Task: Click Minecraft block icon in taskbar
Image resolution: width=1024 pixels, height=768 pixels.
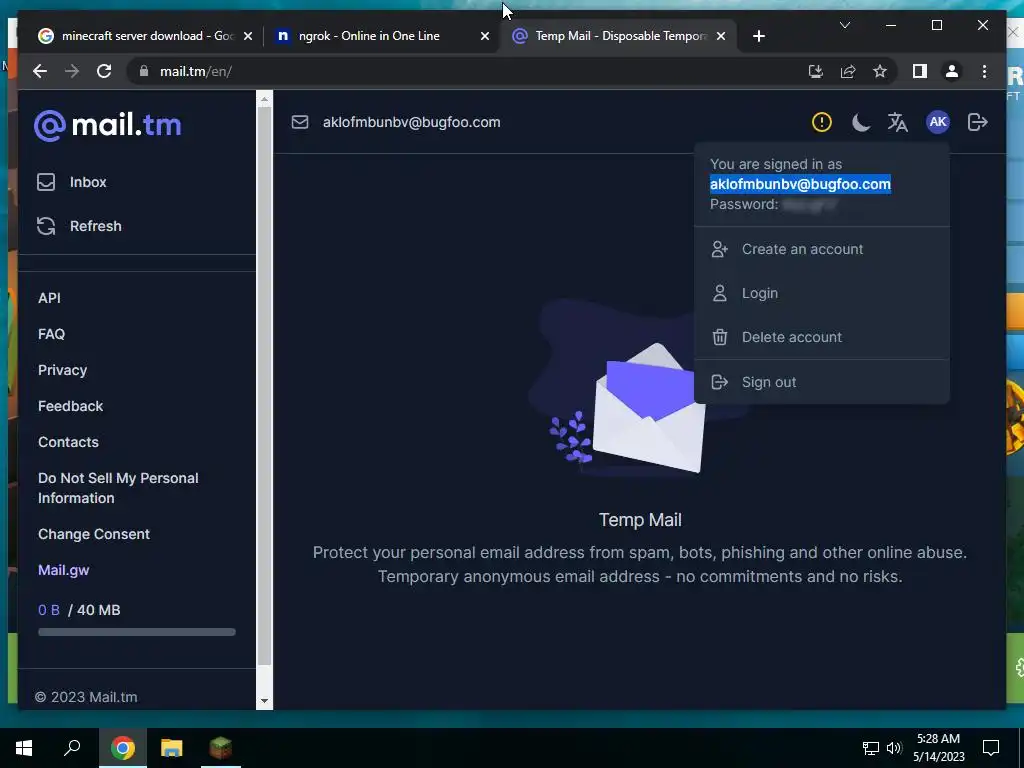Action: (221, 748)
